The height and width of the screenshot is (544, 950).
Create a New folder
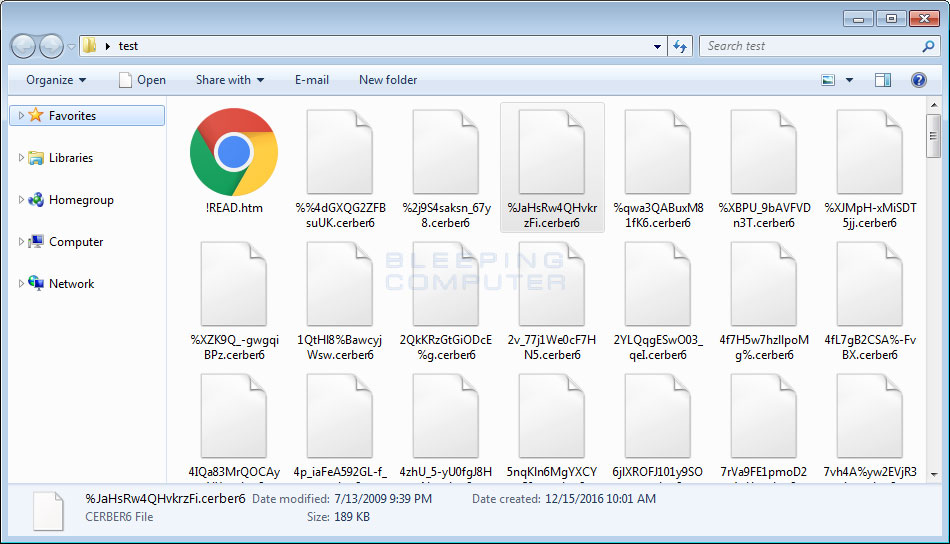pos(388,80)
